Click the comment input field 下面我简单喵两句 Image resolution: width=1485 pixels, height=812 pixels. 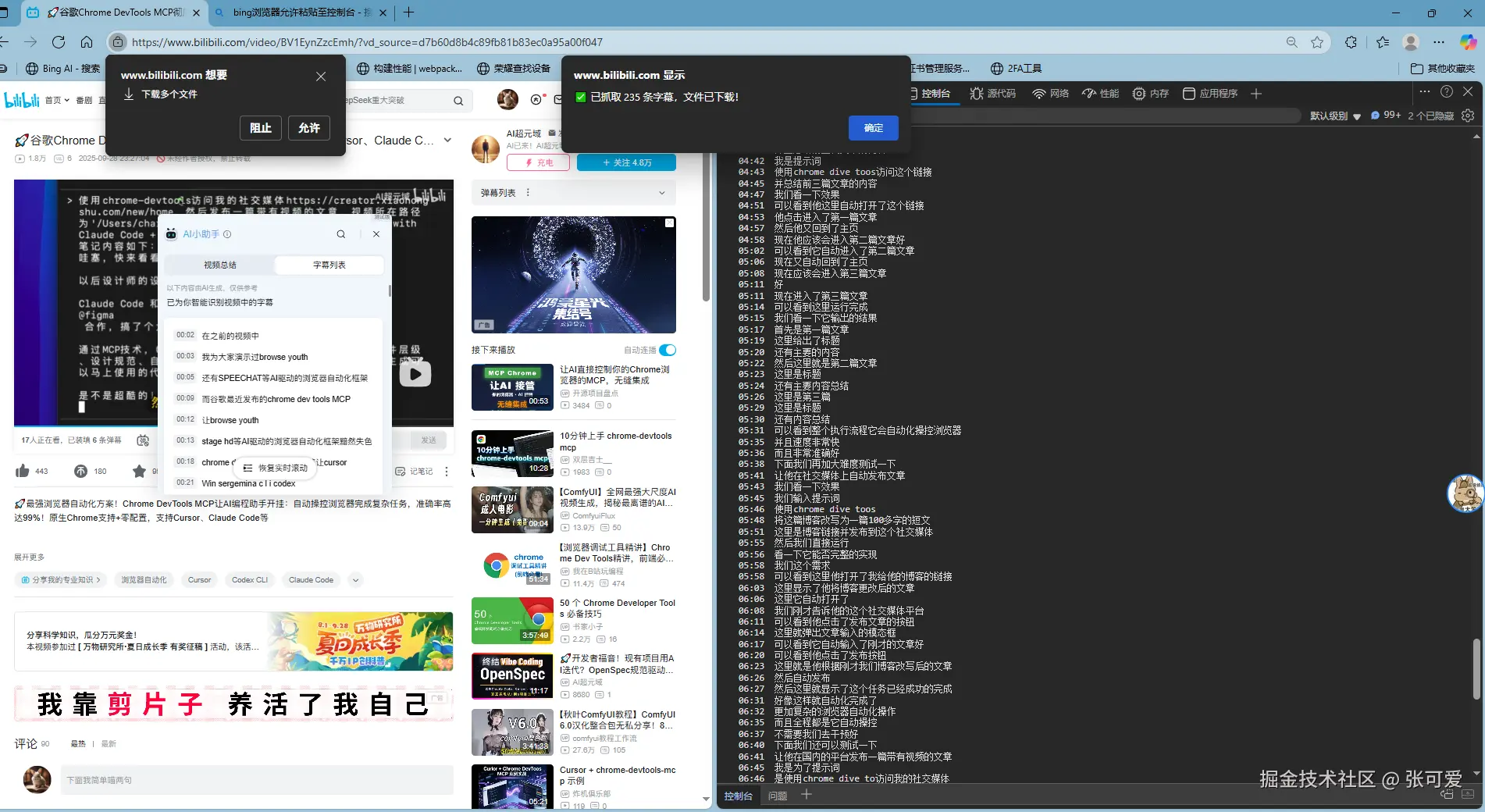(257, 780)
